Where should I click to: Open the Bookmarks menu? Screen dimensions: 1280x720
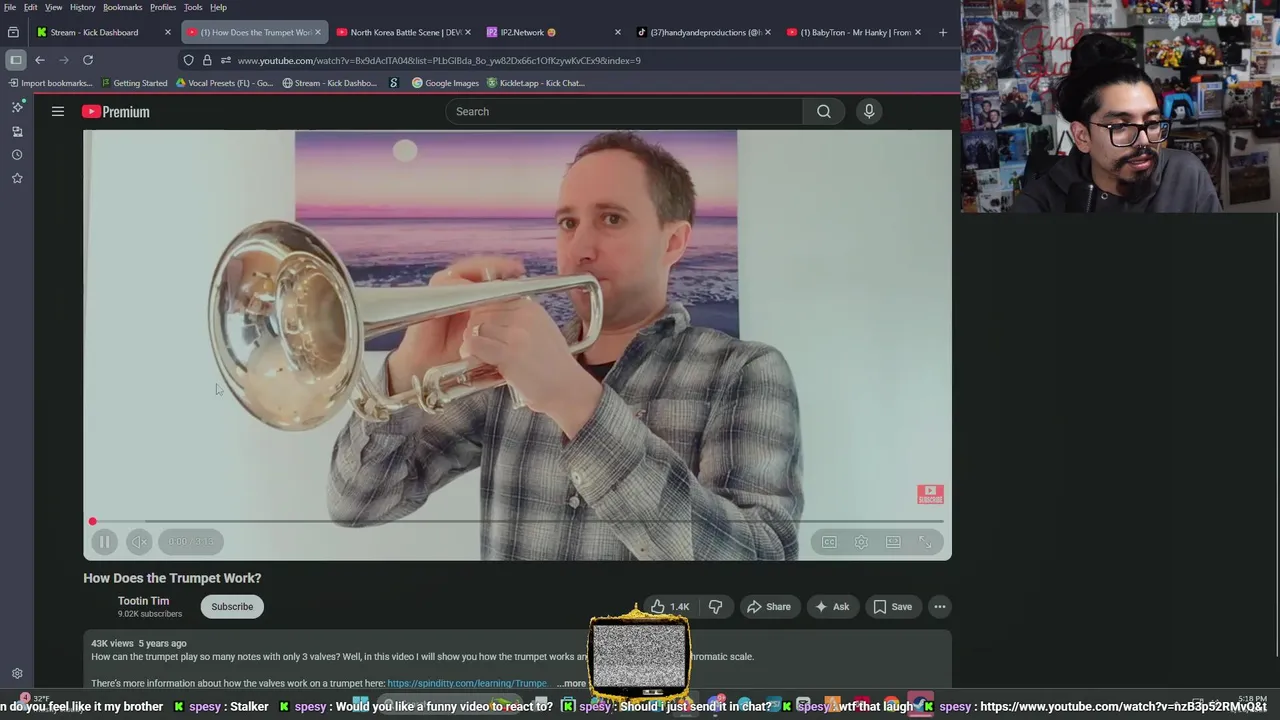pos(123,7)
